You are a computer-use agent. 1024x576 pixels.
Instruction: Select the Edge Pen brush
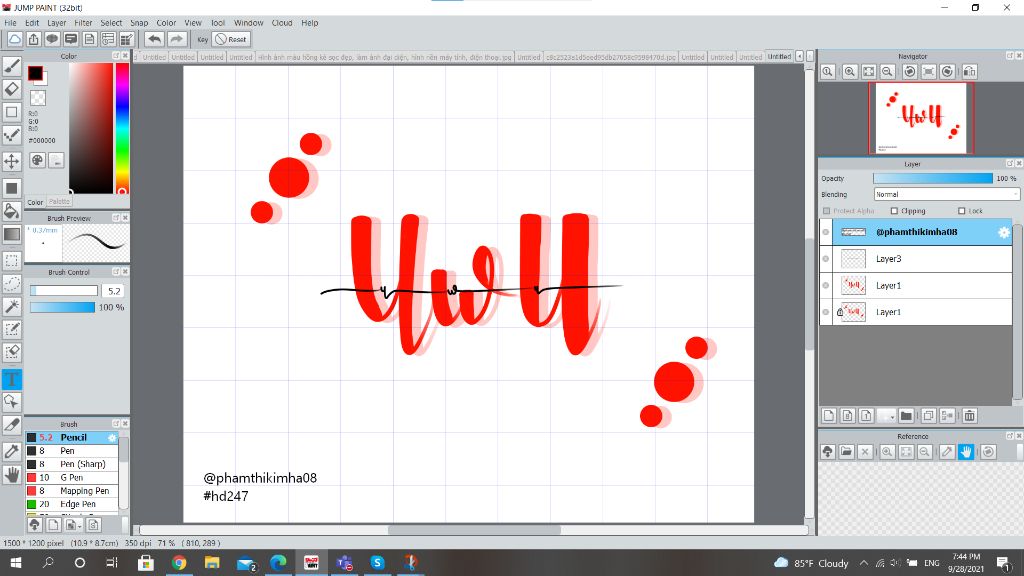tap(72, 504)
